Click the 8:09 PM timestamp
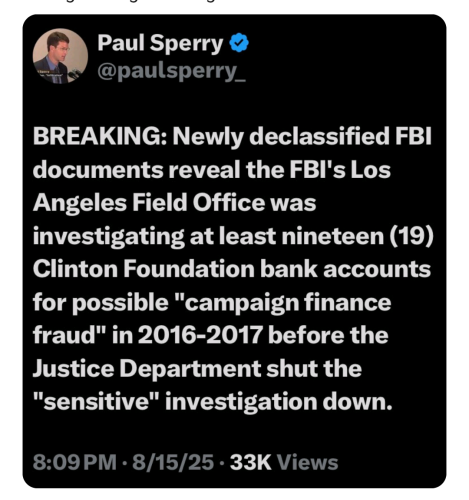The height and width of the screenshot is (500, 469). coord(75,462)
